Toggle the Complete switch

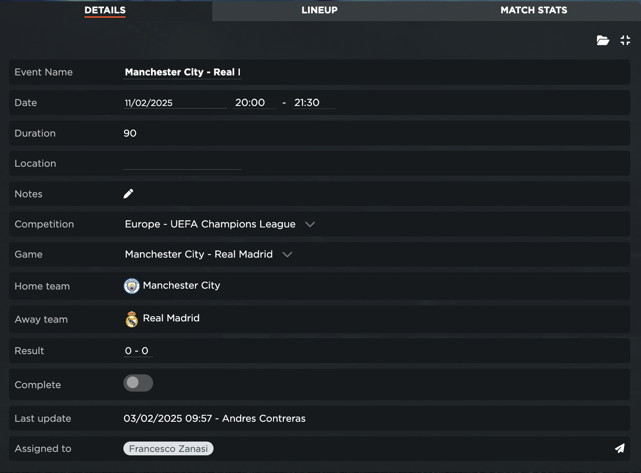(138, 383)
